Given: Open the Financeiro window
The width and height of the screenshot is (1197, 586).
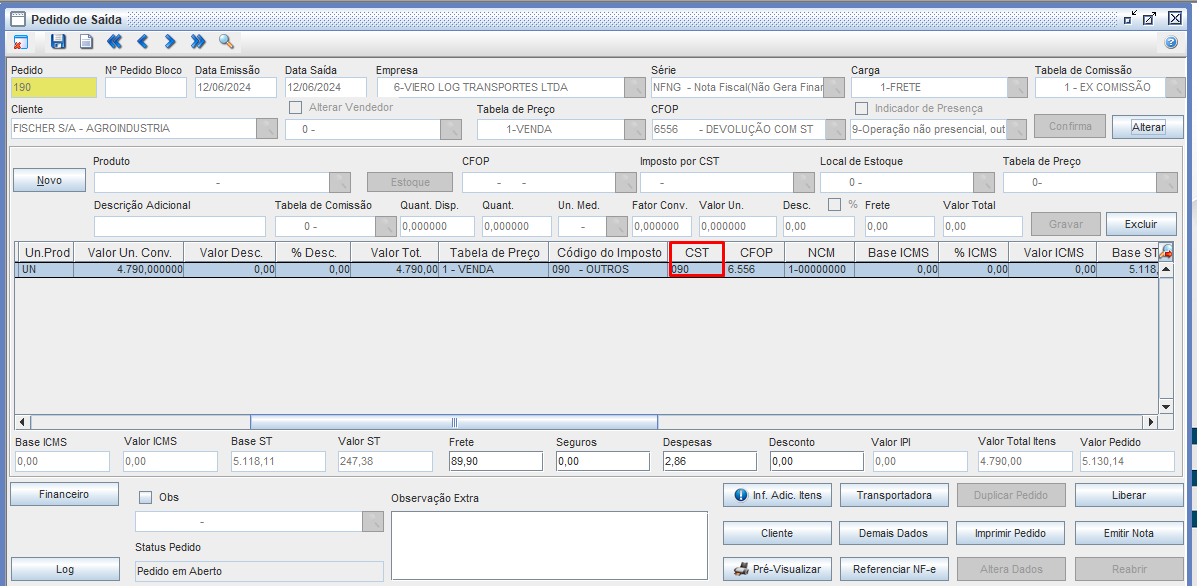Looking at the screenshot, I should 64,494.
